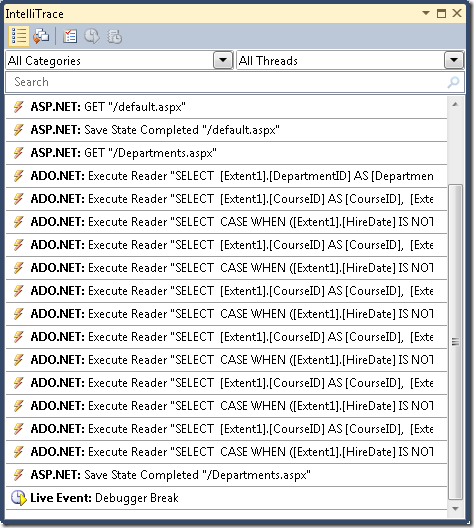This screenshot has height=528, width=474.
Task: Click lightning icon of Save State Completed "/Departments.aspx"
Action: coord(19,475)
